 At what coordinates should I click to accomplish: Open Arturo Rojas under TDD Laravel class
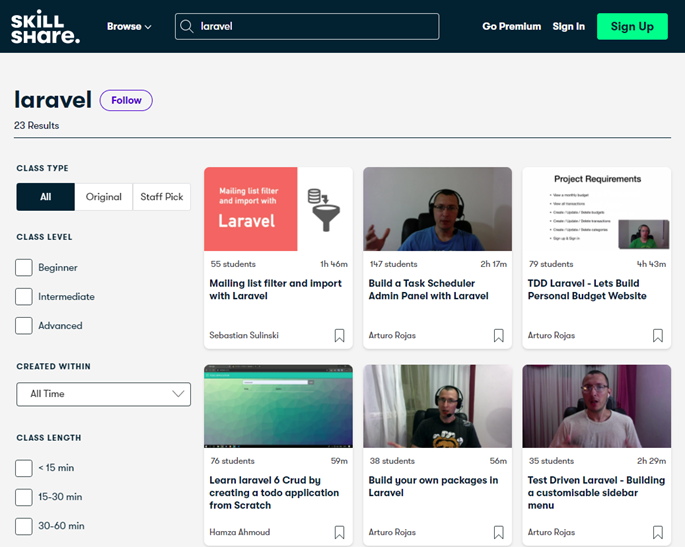point(551,336)
